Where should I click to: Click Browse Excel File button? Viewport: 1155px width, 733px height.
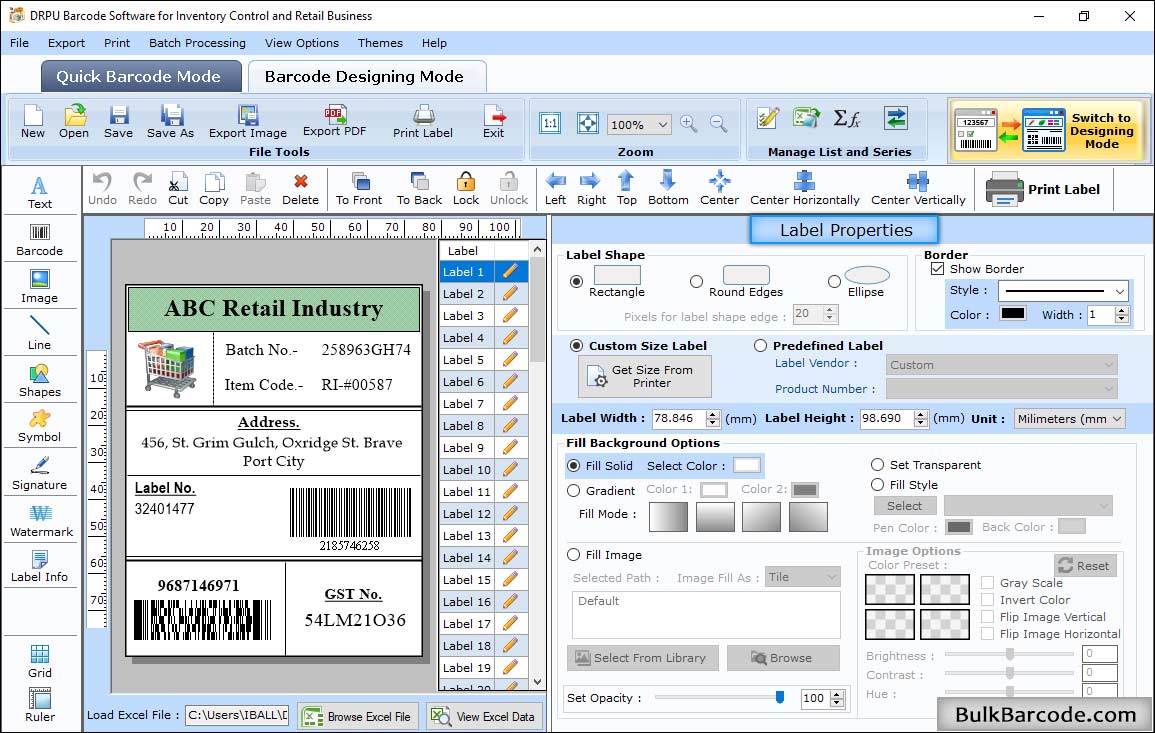click(359, 716)
